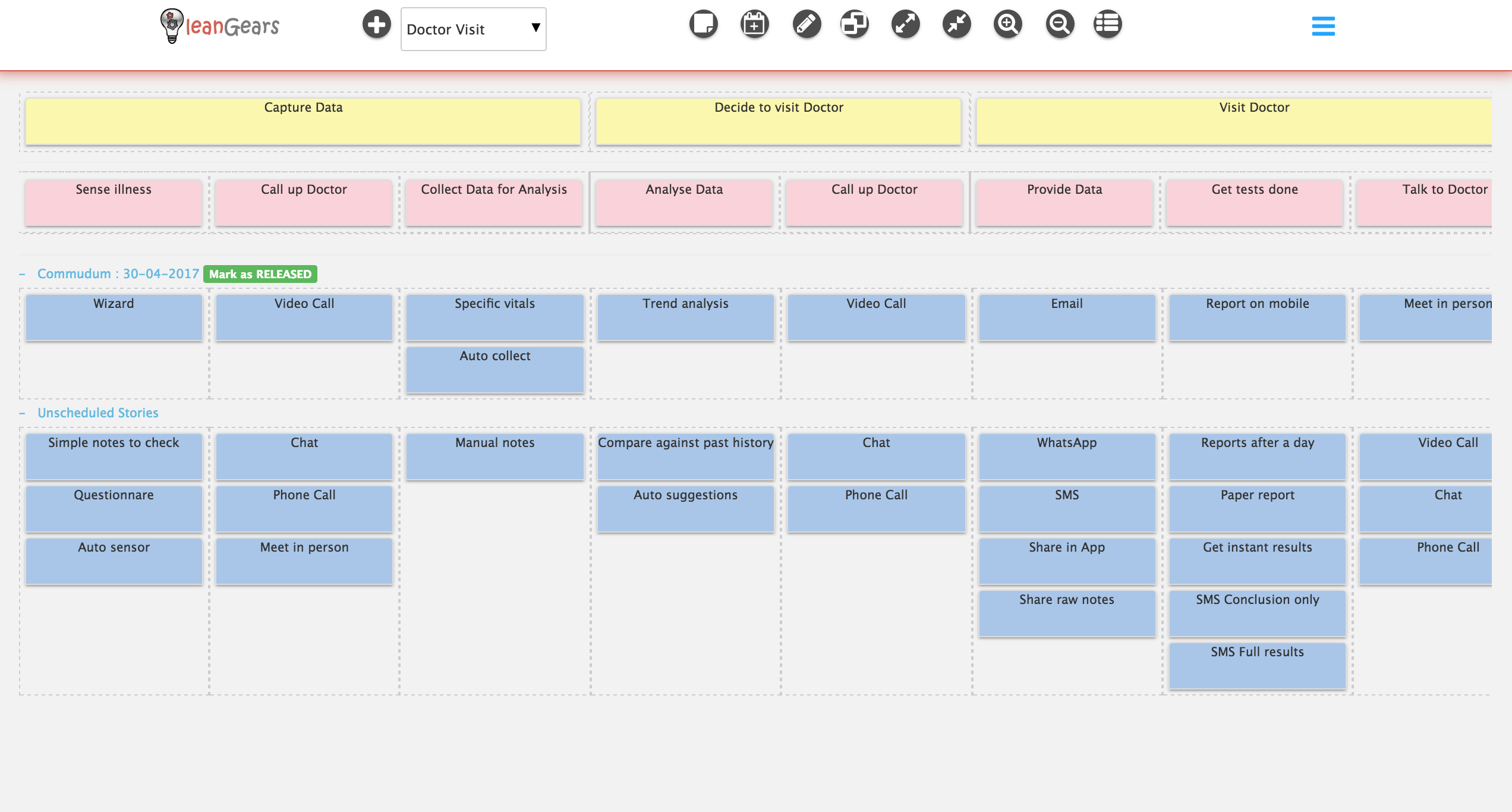Click the Email story card

(1067, 317)
